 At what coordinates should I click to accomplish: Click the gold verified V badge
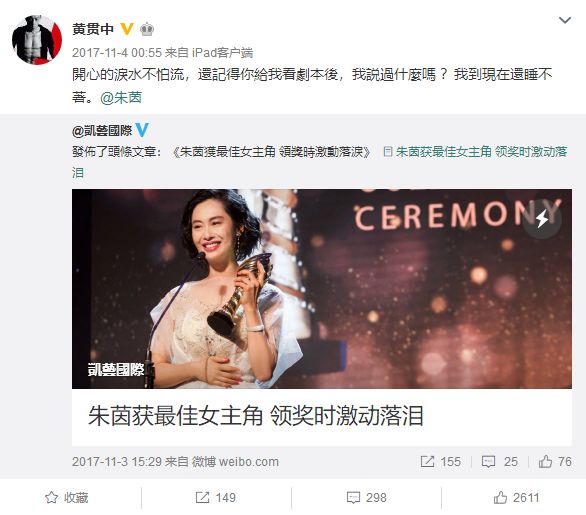[127, 29]
